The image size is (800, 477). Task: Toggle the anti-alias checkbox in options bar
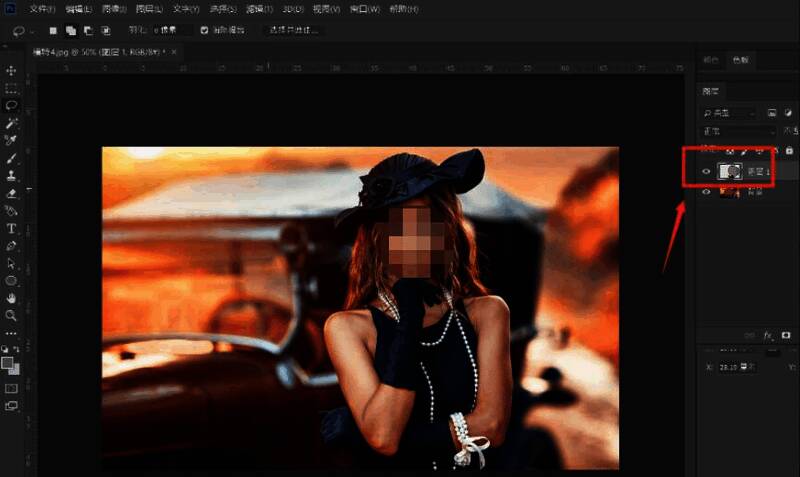tap(205, 30)
